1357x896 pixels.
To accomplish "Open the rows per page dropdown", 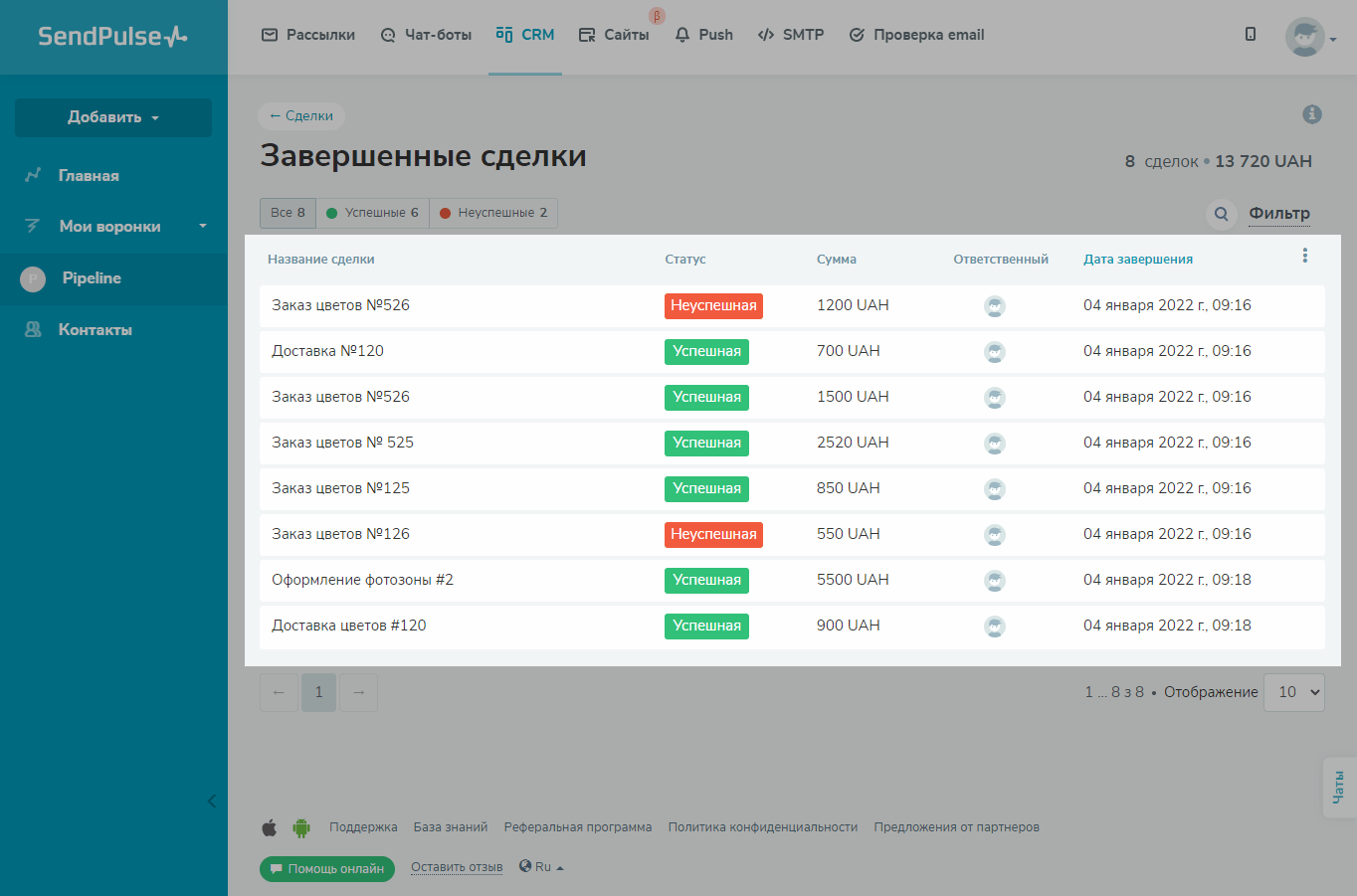I will [x=1294, y=692].
